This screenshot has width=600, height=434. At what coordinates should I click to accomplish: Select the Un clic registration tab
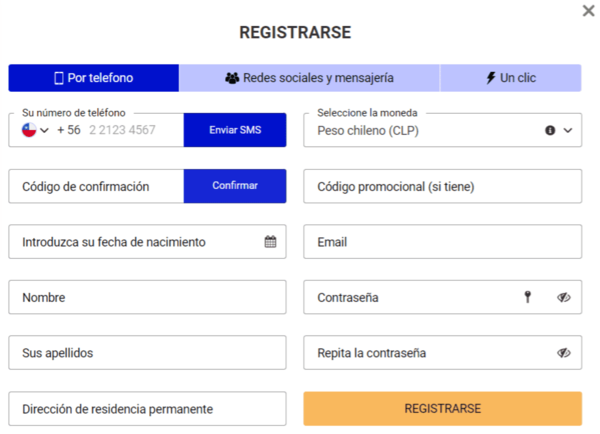click(510, 78)
